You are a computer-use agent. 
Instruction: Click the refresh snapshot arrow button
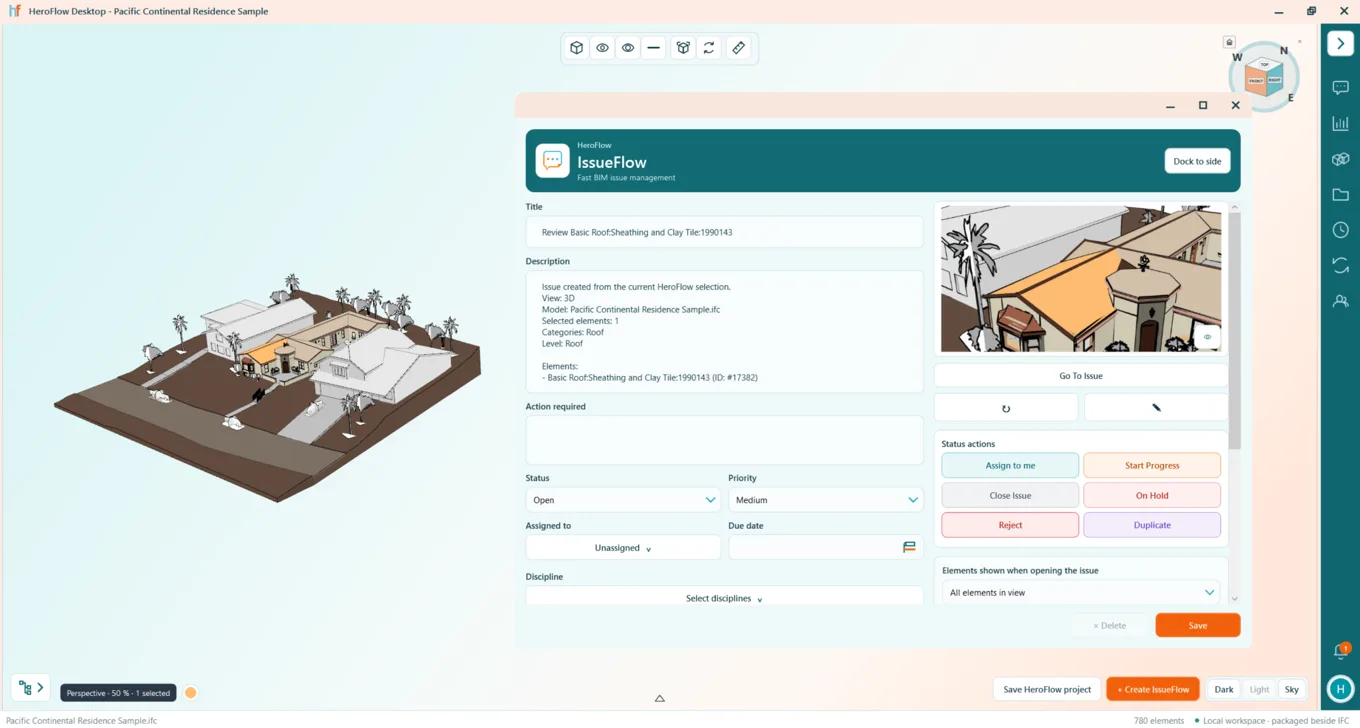(1006, 408)
